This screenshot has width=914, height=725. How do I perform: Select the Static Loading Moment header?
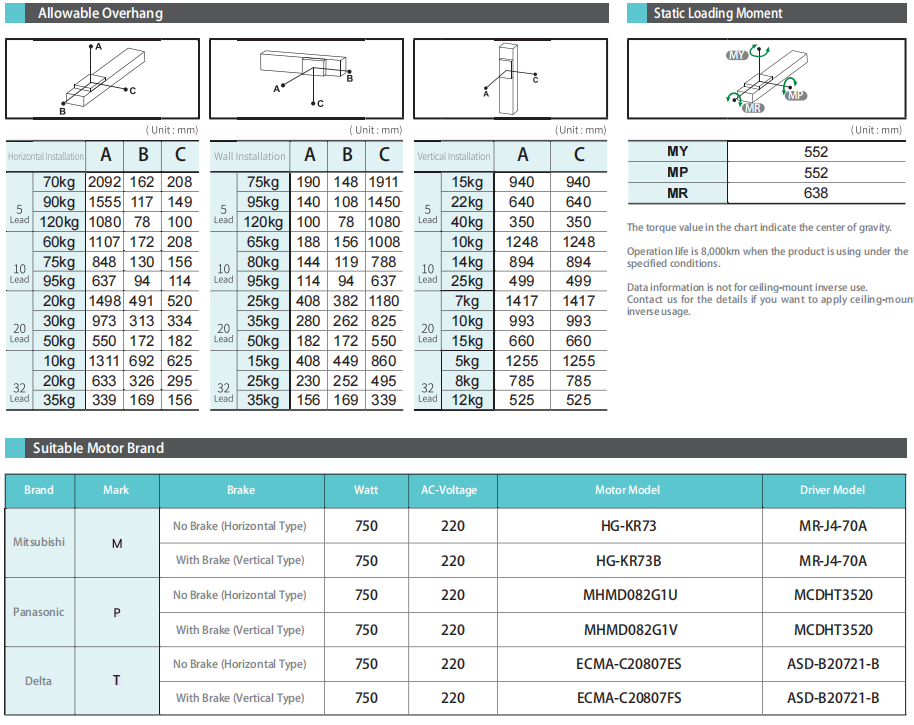[717, 14]
